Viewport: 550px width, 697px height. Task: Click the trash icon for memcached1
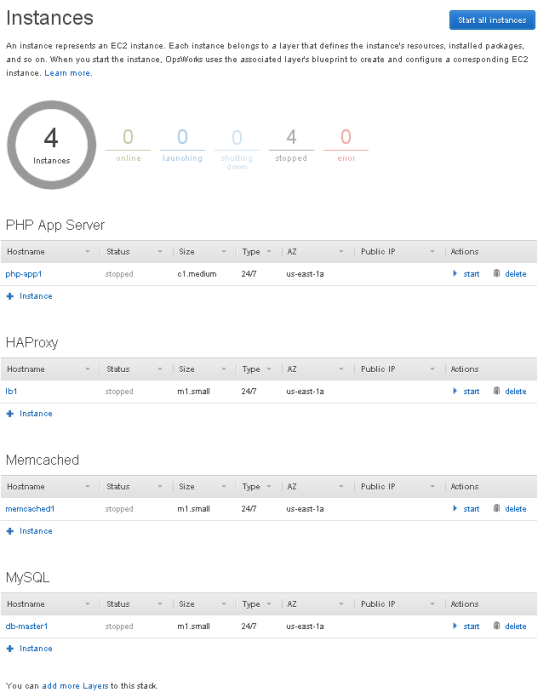497,508
